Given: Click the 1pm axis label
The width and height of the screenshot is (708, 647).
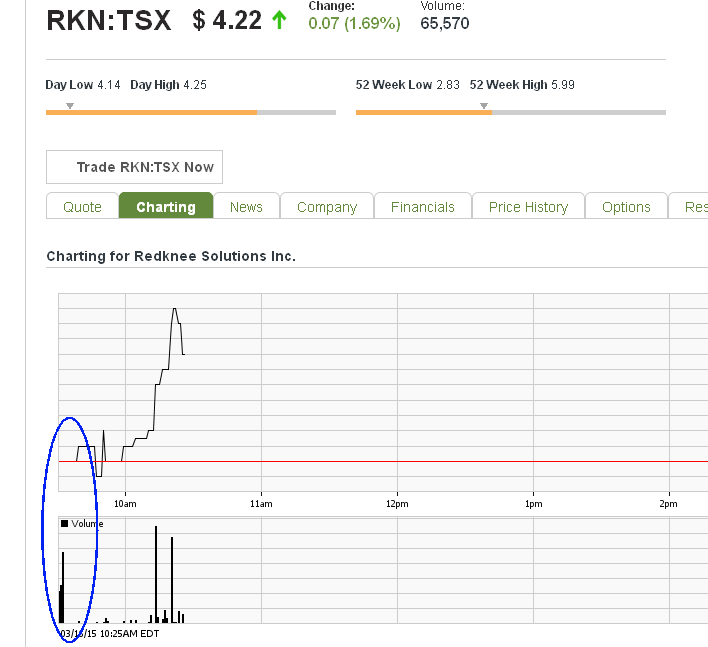Looking at the screenshot, I should click(x=533, y=504).
